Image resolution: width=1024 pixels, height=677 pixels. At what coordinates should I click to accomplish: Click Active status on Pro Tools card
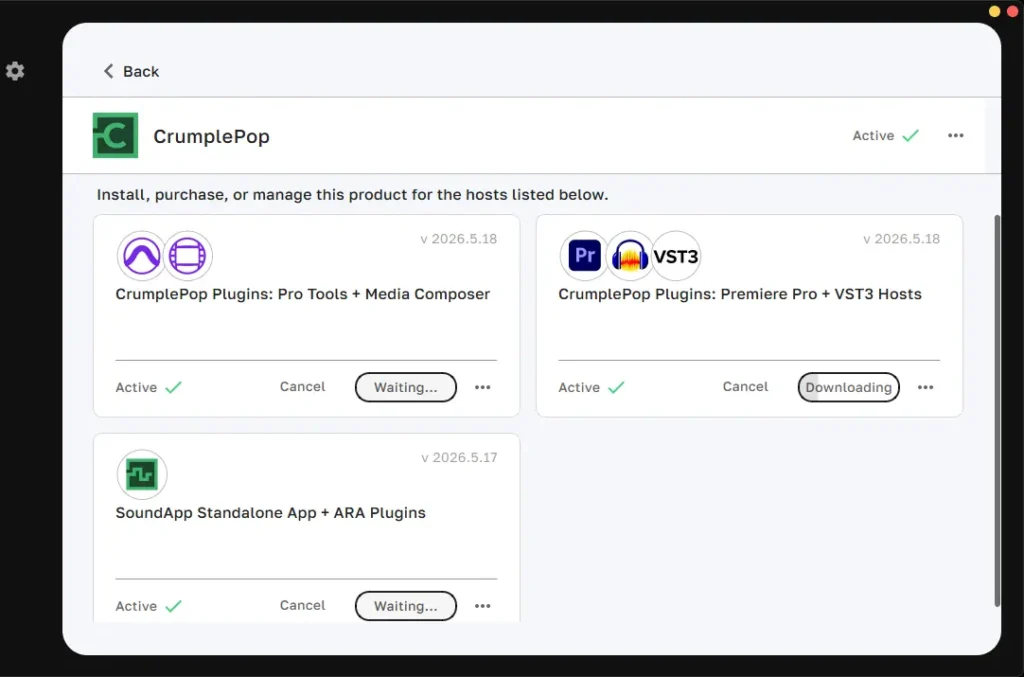149,387
